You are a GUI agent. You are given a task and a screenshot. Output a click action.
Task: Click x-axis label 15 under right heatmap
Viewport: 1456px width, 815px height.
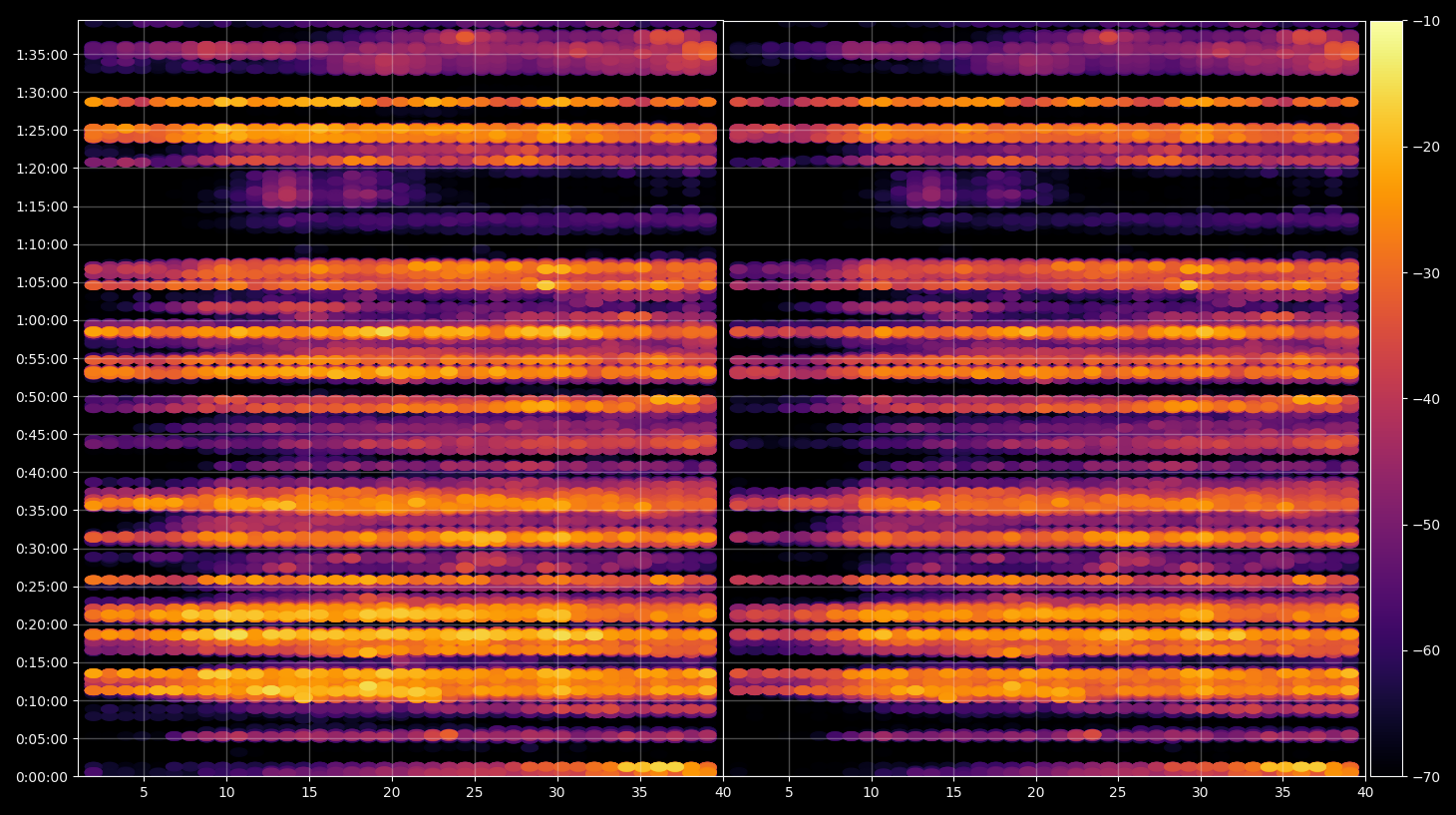953,793
